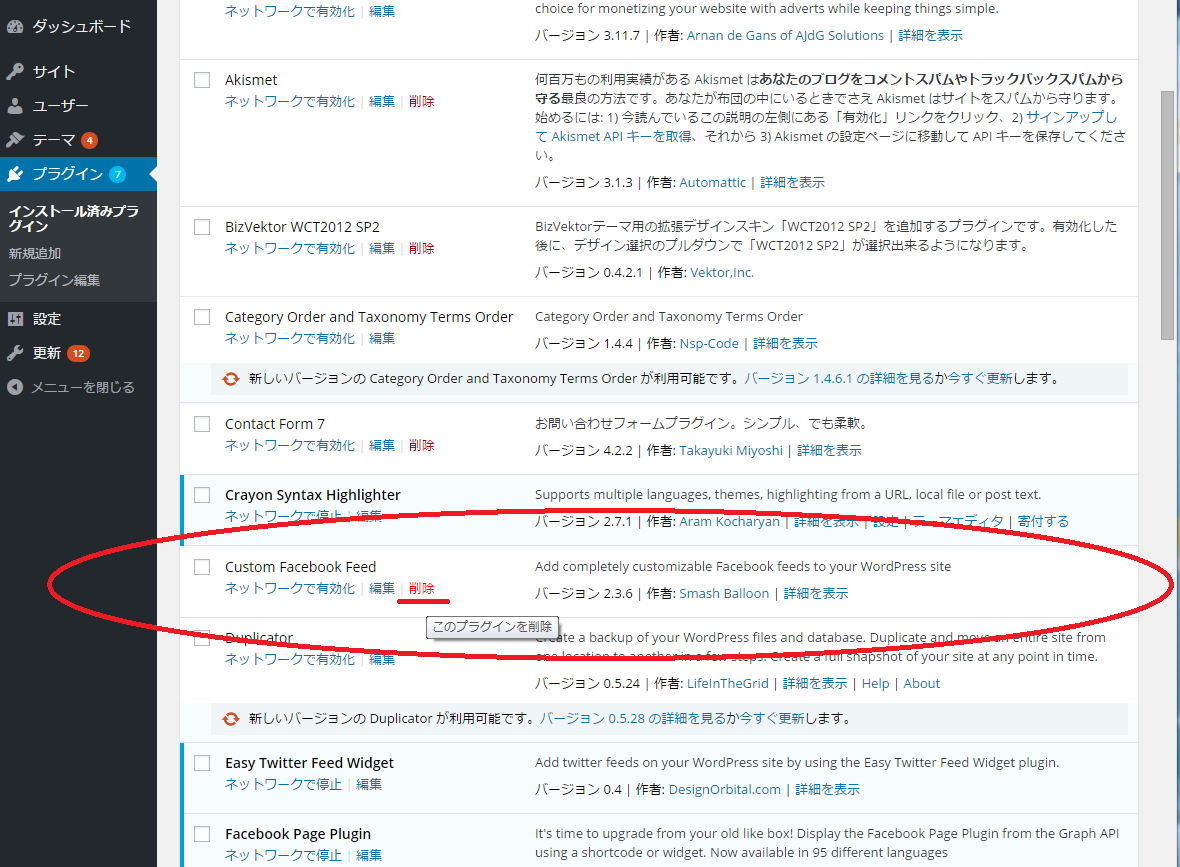Image resolution: width=1180 pixels, height=867 pixels.
Task: Click the Users person icon in sidebar
Action: click(x=15, y=106)
